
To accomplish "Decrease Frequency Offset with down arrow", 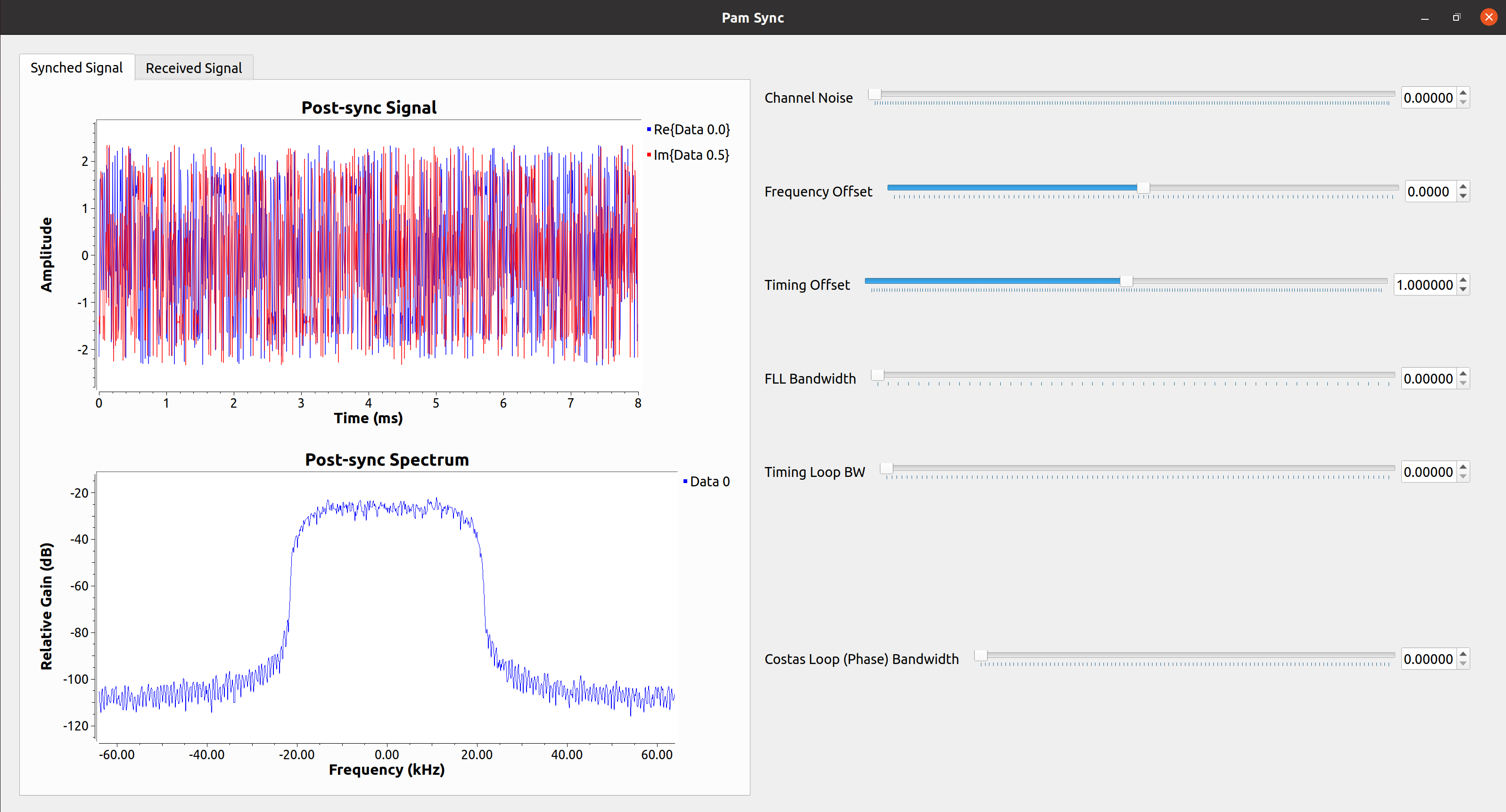I will [1463, 197].
